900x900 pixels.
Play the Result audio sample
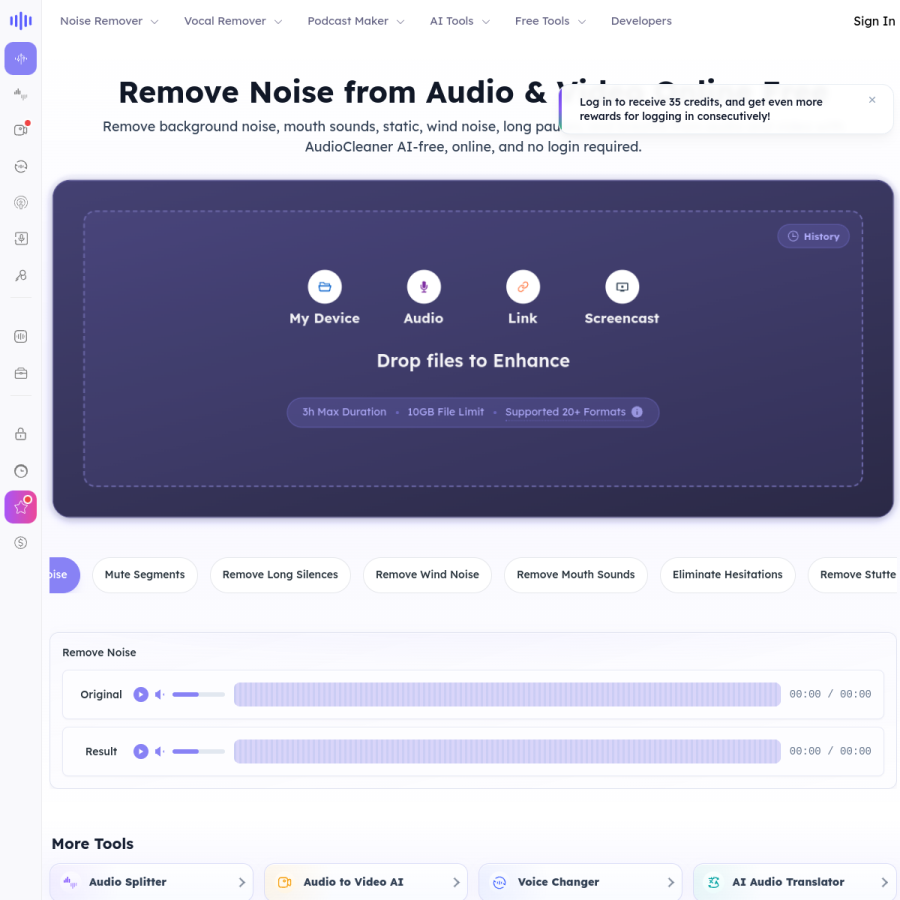(141, 751)
